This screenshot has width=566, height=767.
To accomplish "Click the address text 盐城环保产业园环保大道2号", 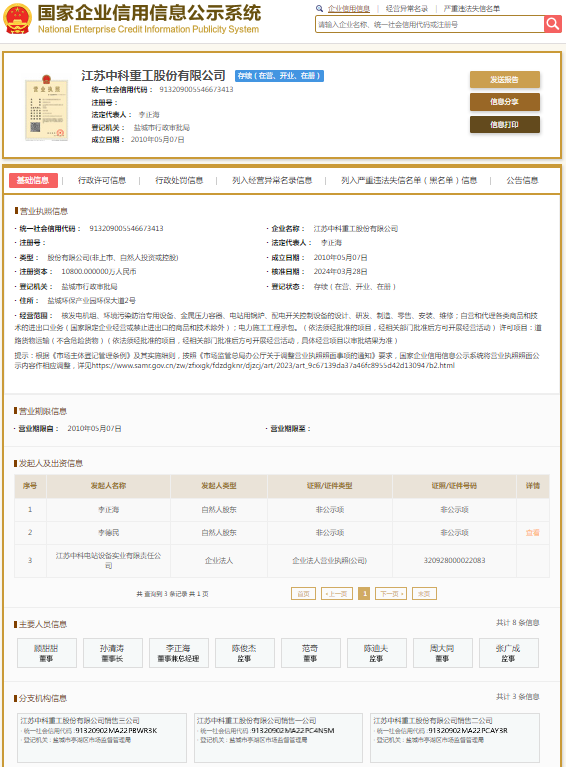I will (91, 300).
